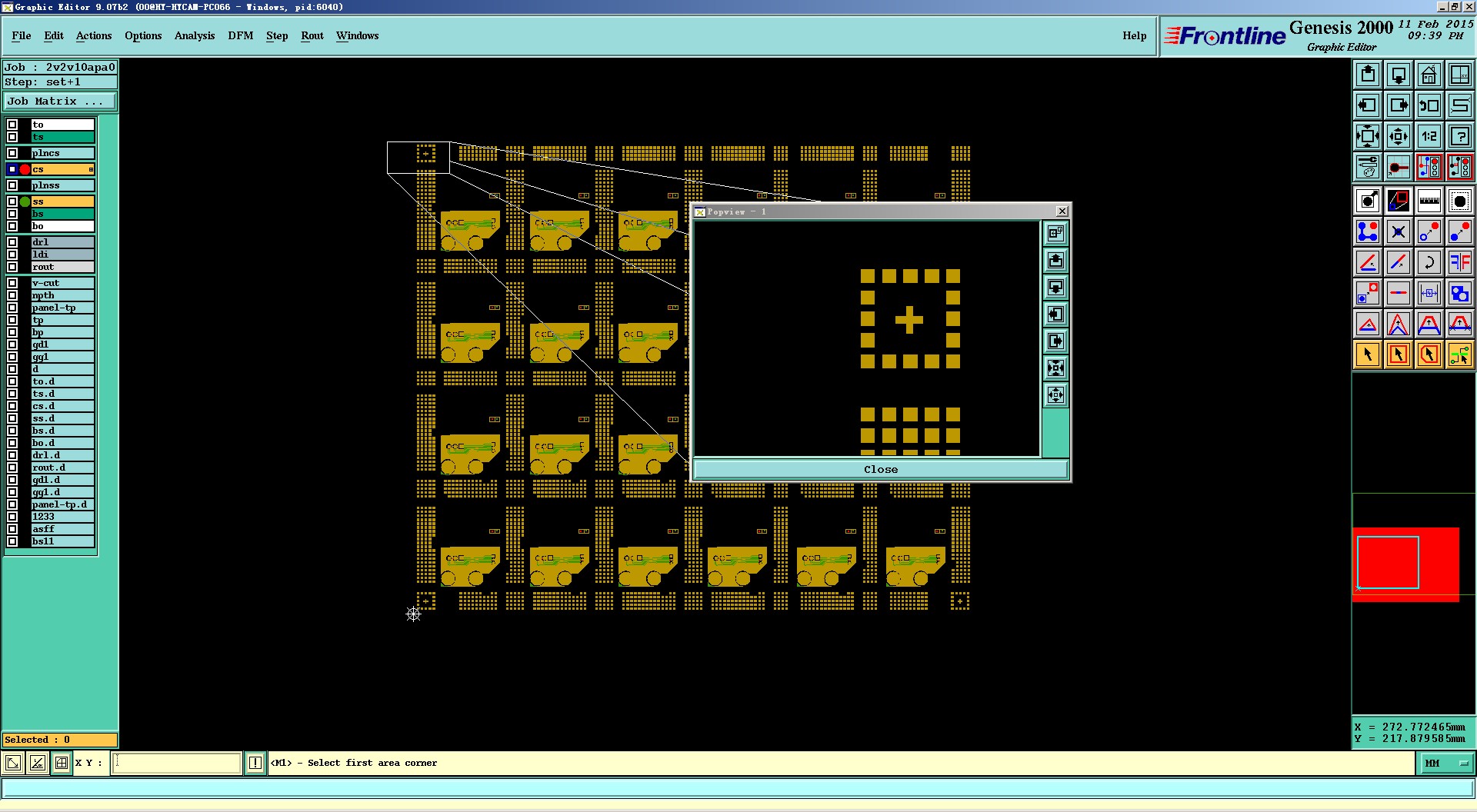Select the net selection arrow tool
This screenshot has height=812, width=1477.
[1460, 354]
